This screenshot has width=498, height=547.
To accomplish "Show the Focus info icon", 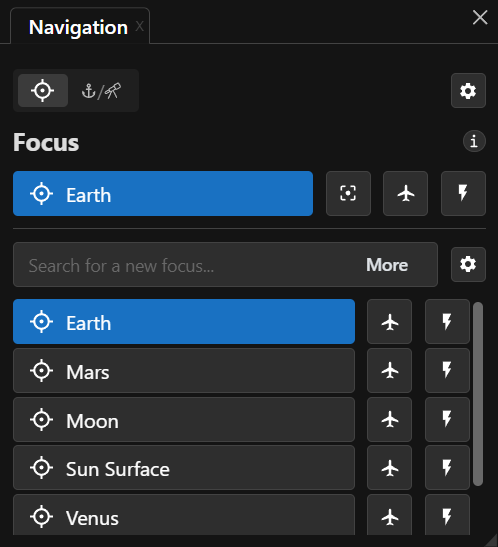I will coord(474,141).
